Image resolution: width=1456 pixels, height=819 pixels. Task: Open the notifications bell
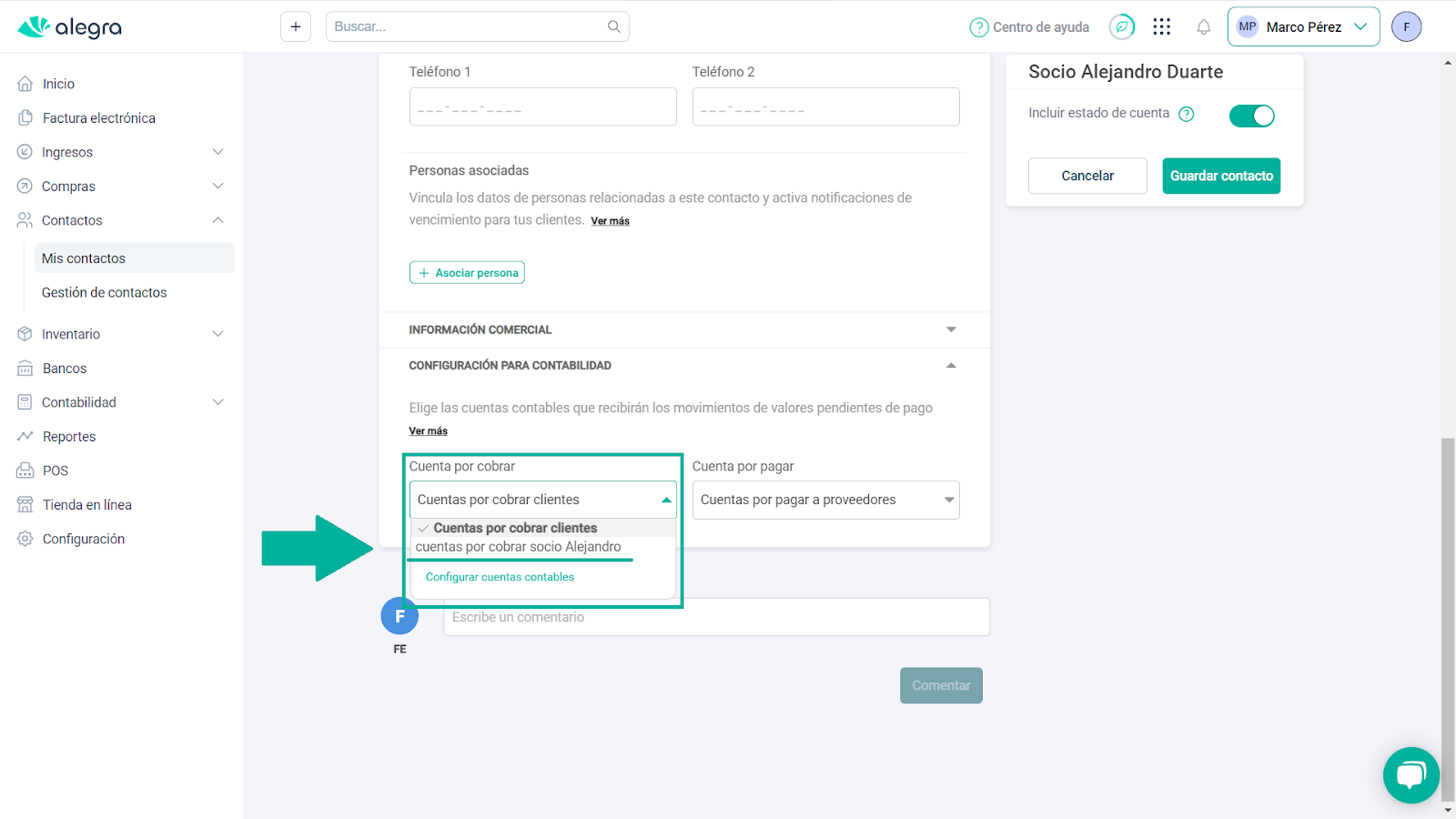[x=1204, y=27]
